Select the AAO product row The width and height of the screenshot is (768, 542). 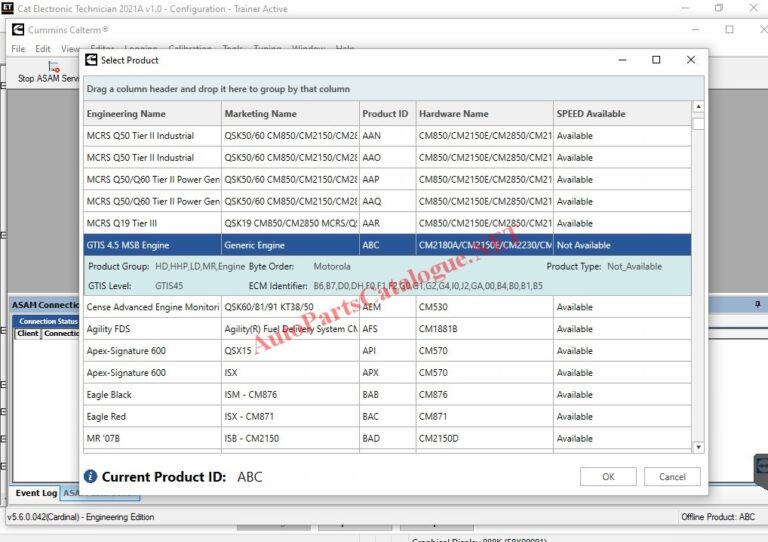click(387, 158)
